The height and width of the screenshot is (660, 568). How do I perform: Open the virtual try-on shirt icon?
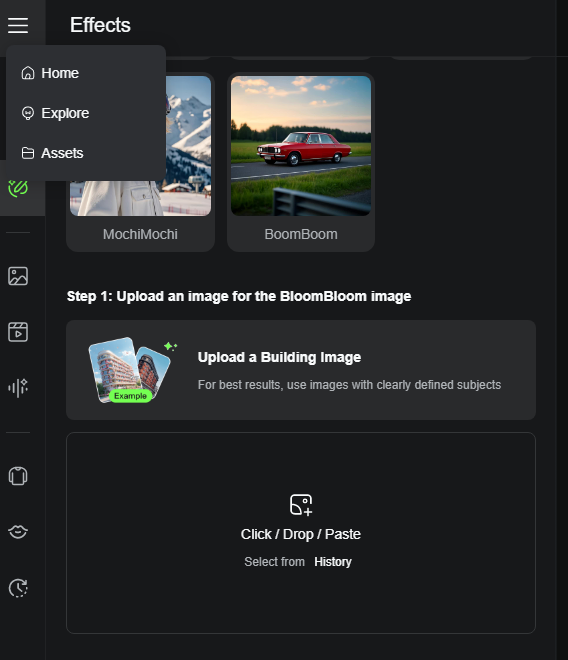click(x=18, y=476)
